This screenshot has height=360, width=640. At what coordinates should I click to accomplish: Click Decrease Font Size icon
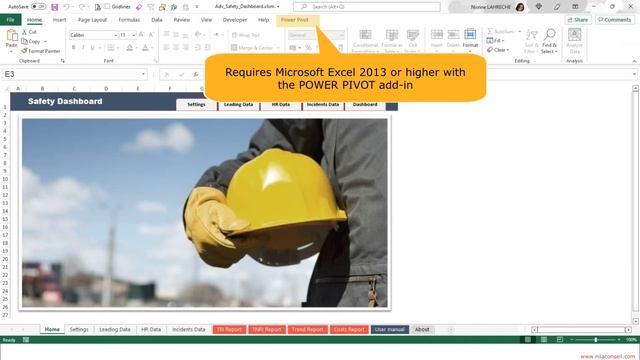pyautogui.click(x=151, y=35)
